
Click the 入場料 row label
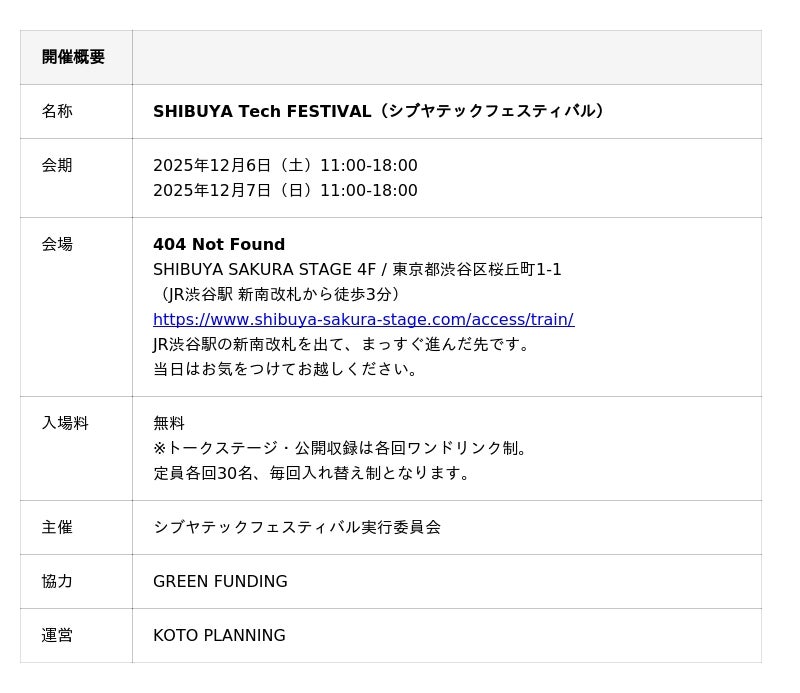click(x=65, y=423)
